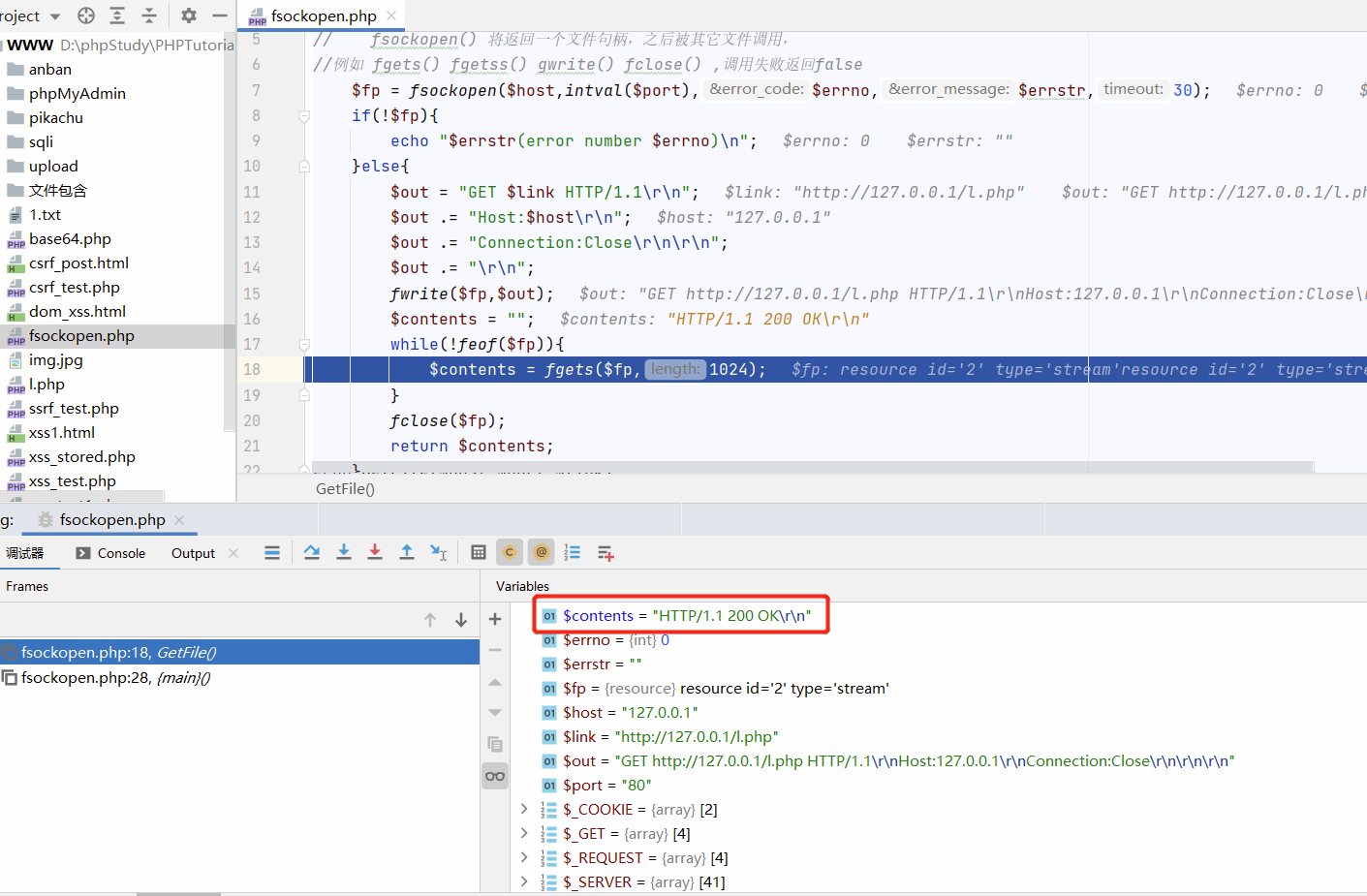This screenshot has height=896, width=1367.
Task: Collapse all items in Project panel
Action: pos(149,15)
